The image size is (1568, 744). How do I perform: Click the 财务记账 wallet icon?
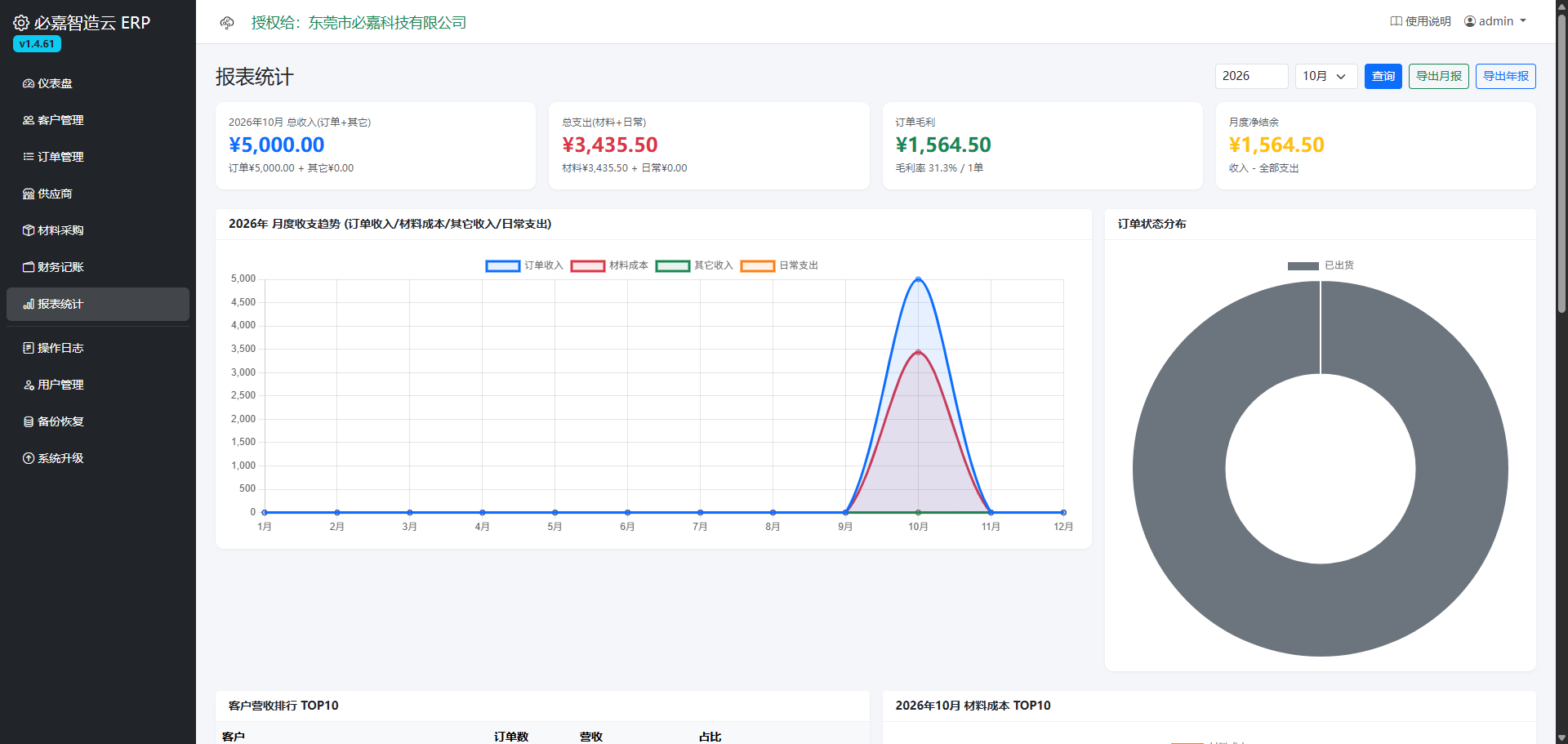coord(29,267)
